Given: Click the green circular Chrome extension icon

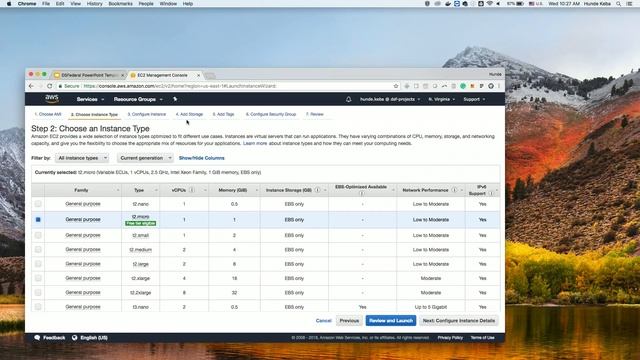Looking at the screenshot, I should pos(463,86).
